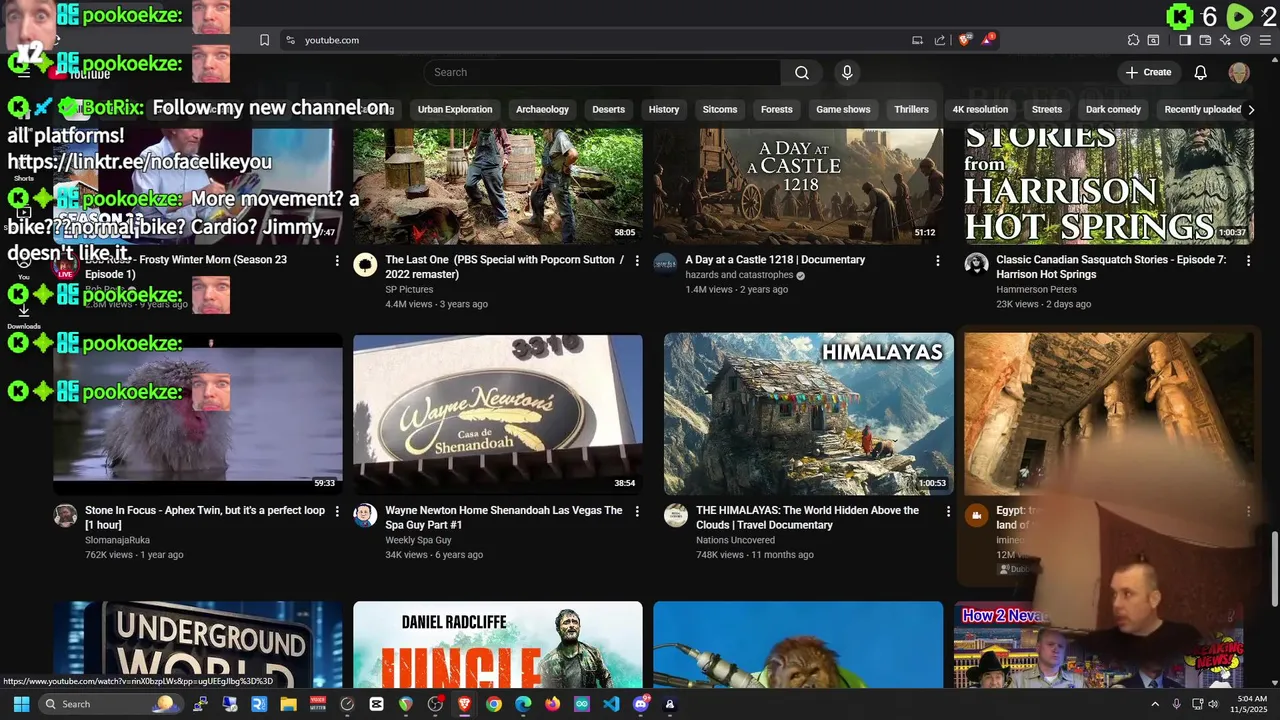The image size is (1280, 720).
Task: Start voice search with the microphone
Action: point(847,72)
